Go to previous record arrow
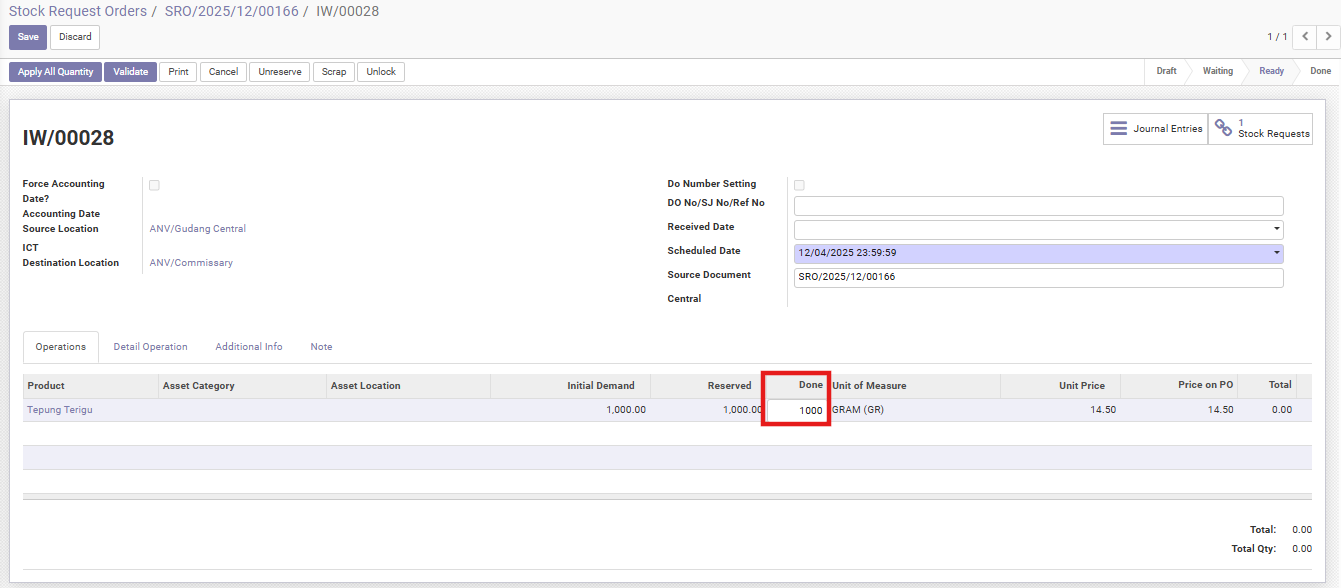1341x588 pixels. (1304, 37)
